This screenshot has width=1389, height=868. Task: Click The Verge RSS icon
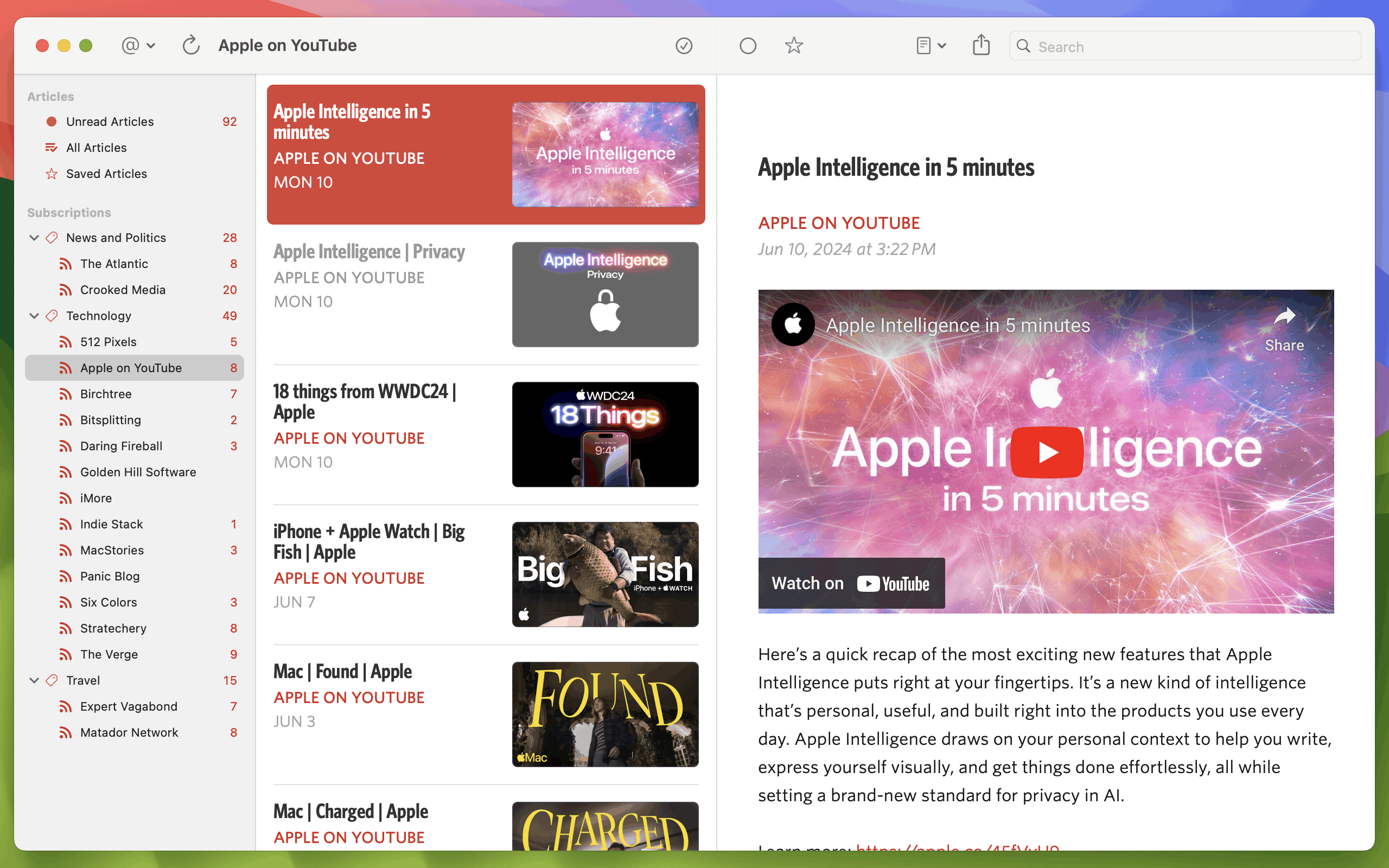point(66,654)
